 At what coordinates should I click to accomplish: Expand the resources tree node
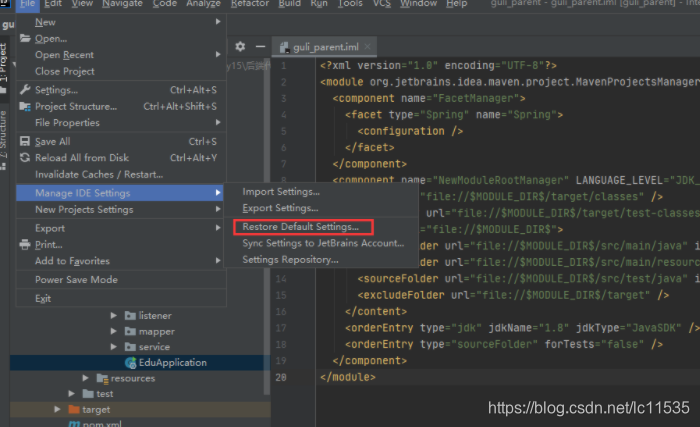pos(85,378)
